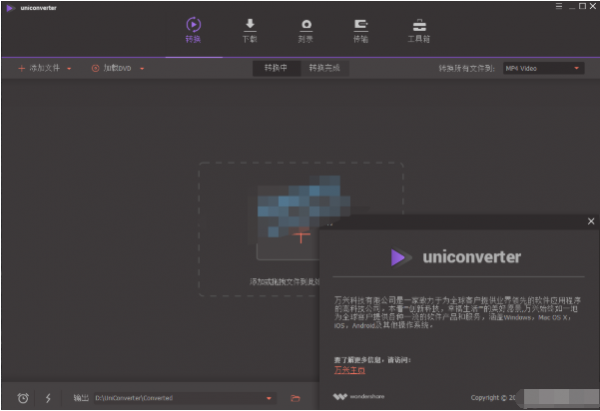The height and width of the screenshot is (411, 600).
Task: Click the red website link in about dialog
Action: [x=349, y=370]
